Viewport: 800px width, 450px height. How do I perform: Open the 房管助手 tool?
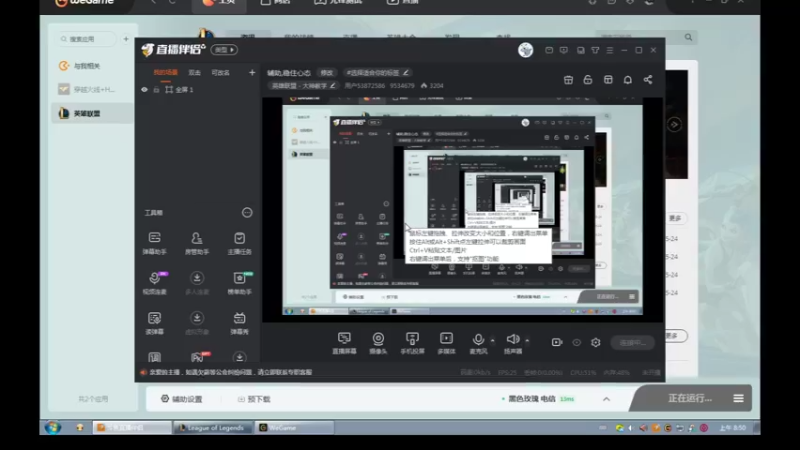196,243
